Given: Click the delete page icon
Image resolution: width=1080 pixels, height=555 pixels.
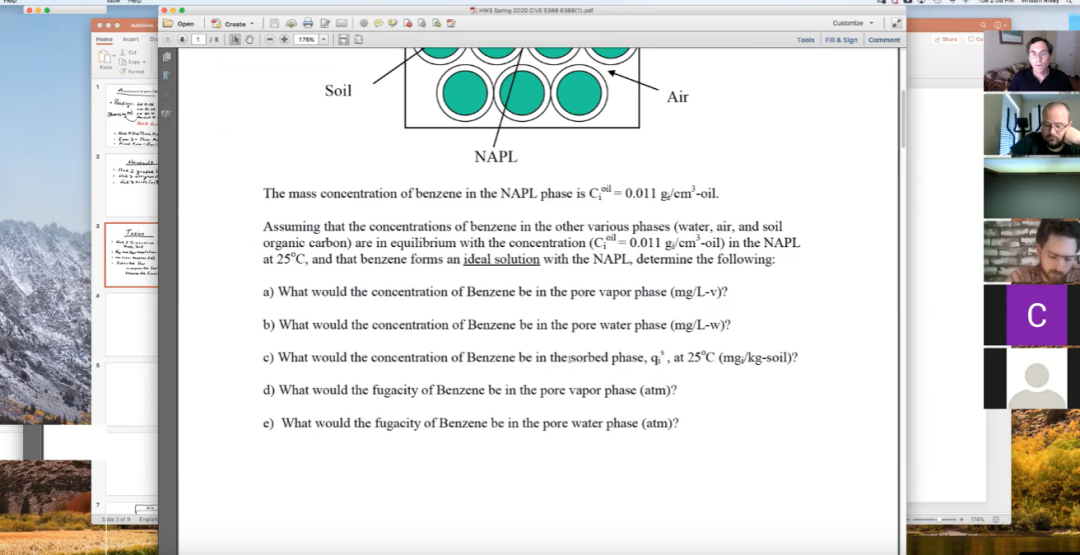Looking at the screenshot, I should [408, 23].
